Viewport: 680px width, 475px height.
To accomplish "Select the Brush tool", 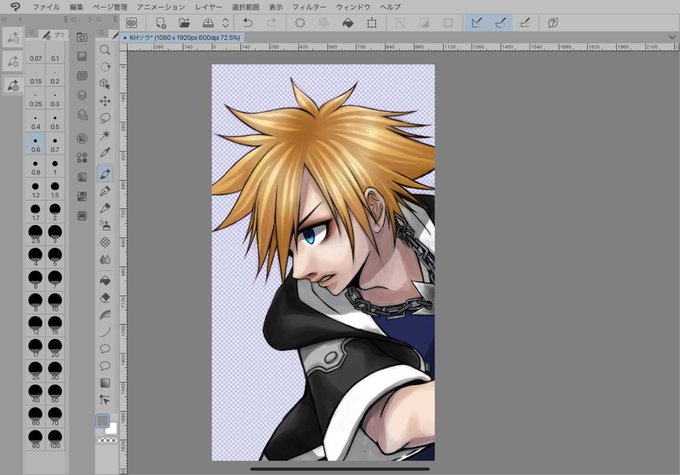I will pyautogui.click(x=105, y=208).
